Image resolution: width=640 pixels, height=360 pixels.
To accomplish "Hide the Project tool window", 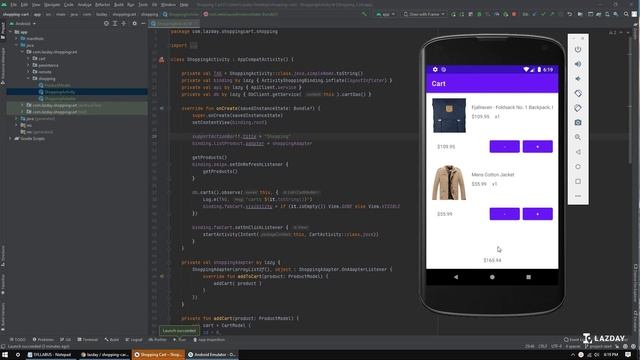I will tap(143, 24).
